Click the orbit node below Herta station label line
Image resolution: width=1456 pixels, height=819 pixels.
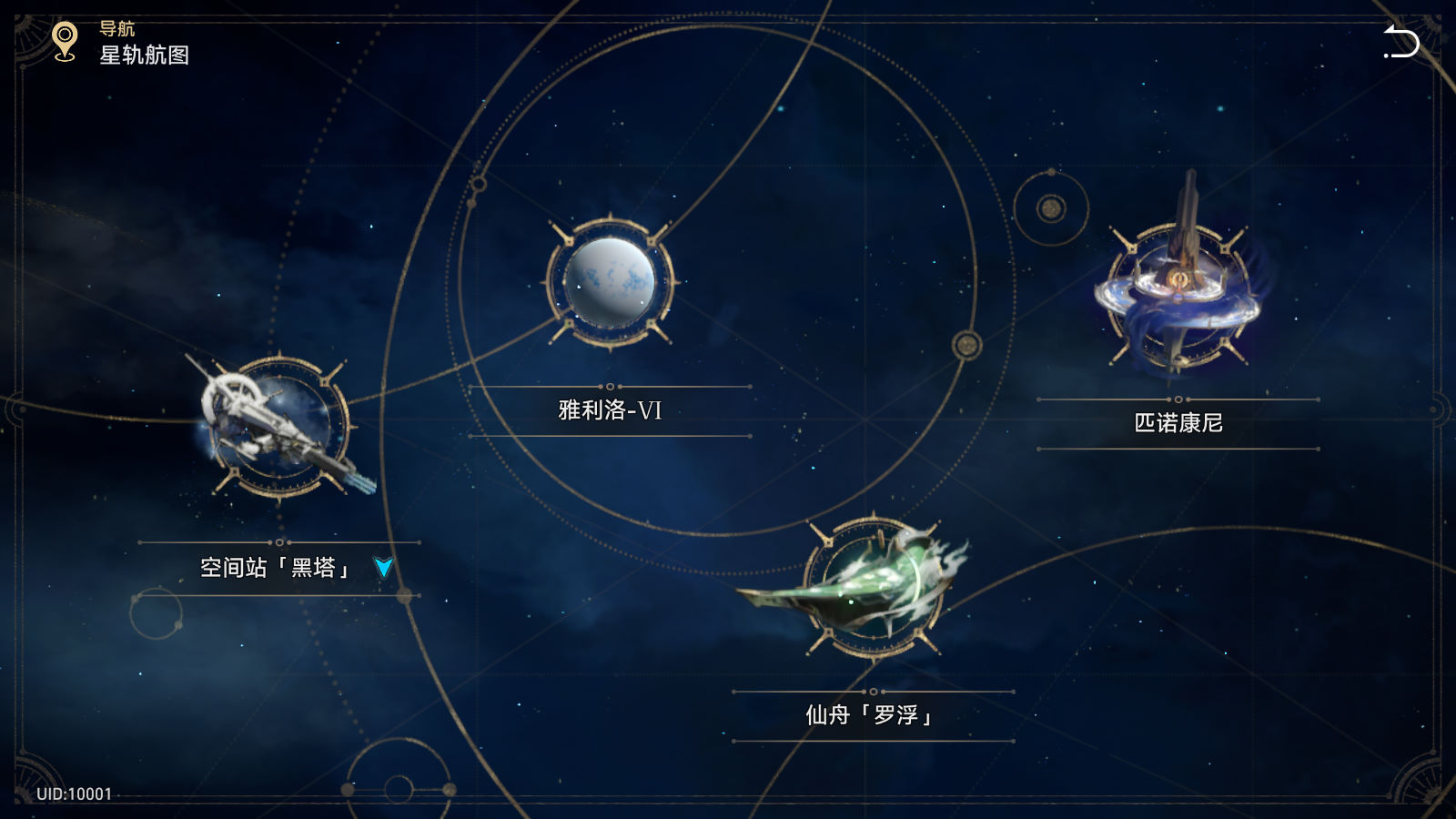404,598
